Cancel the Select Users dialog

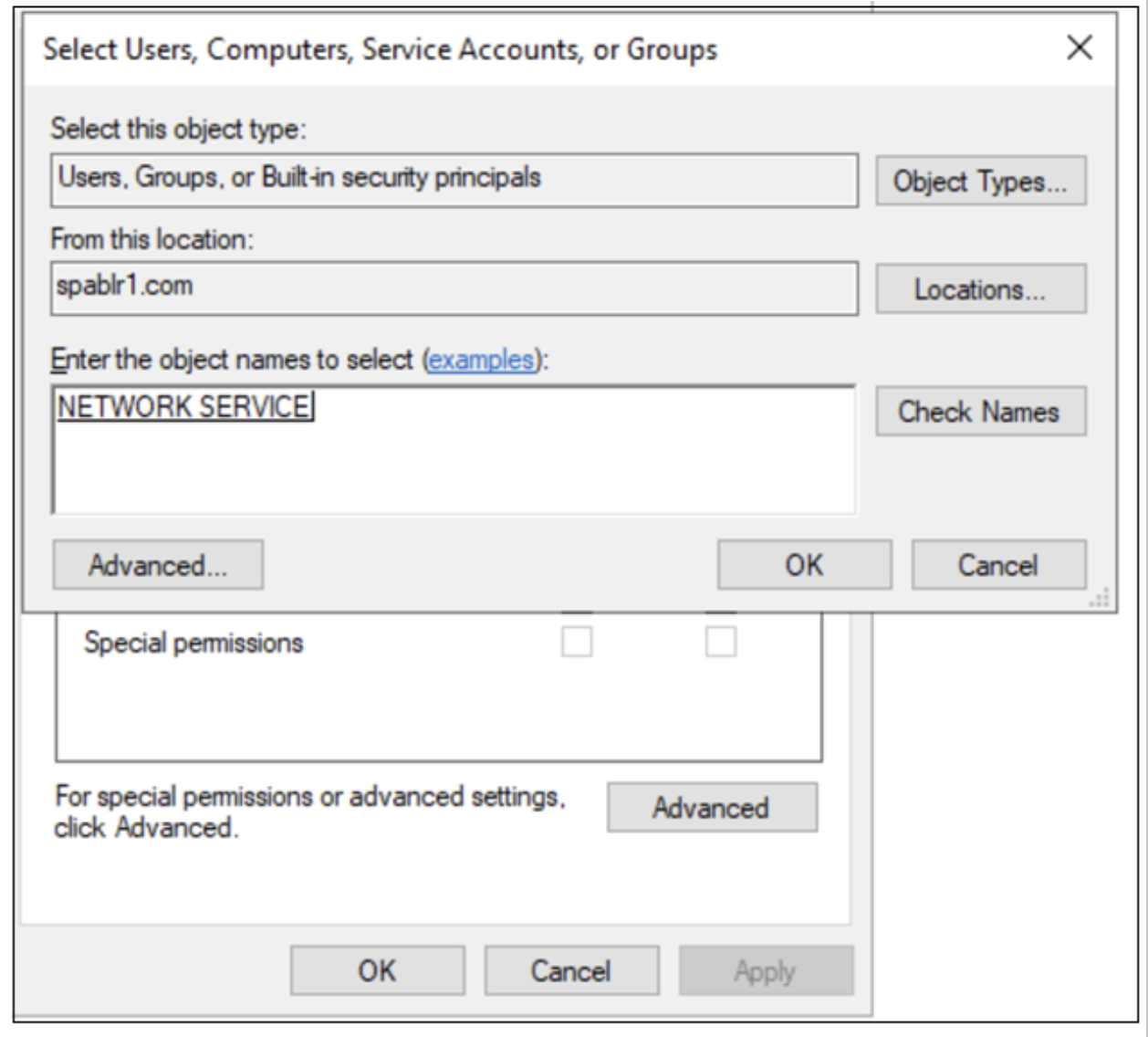point(997,565)
